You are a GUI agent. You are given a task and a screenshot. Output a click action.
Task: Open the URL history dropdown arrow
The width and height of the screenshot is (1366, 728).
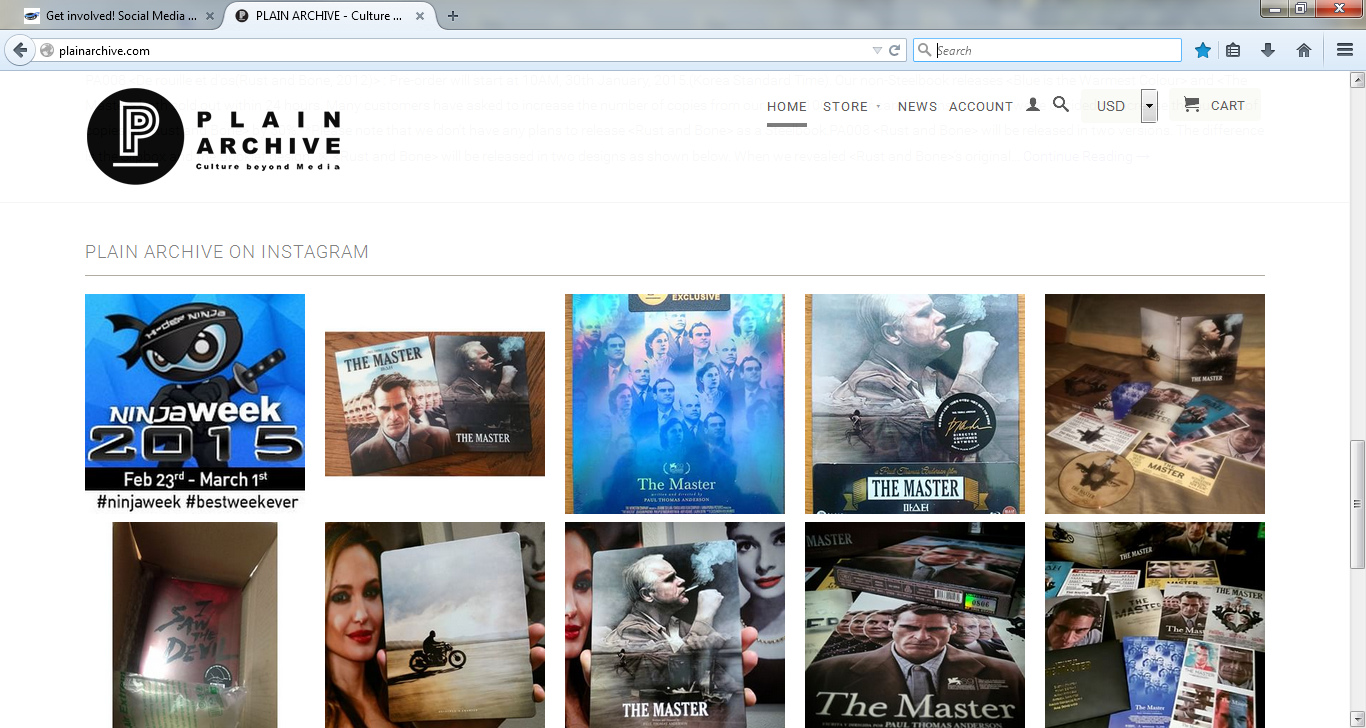coord(877,50)
